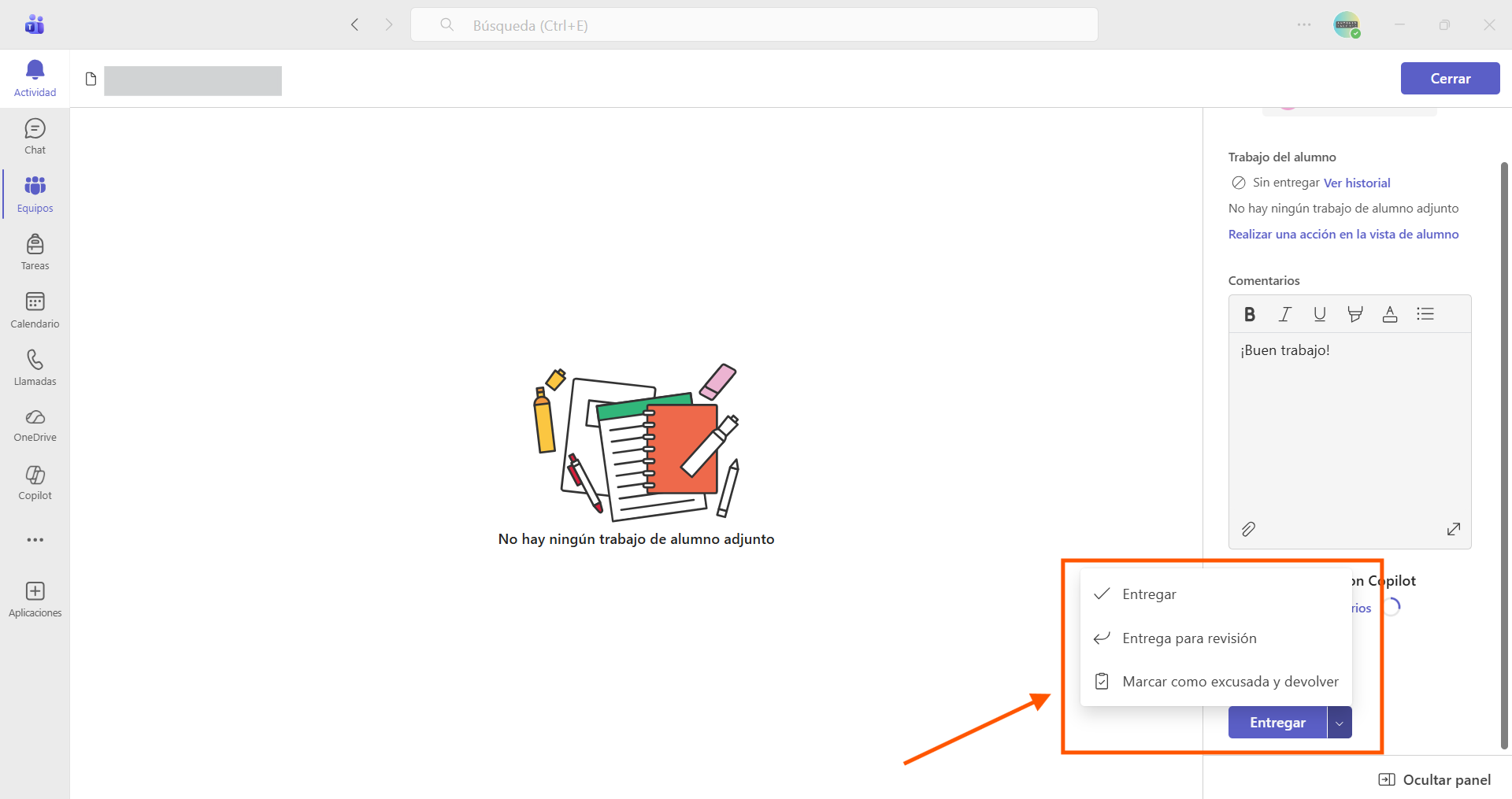Toggle italic formatting in comments
Viewport: 1512px width, 799px height.
click(1284, 314)
